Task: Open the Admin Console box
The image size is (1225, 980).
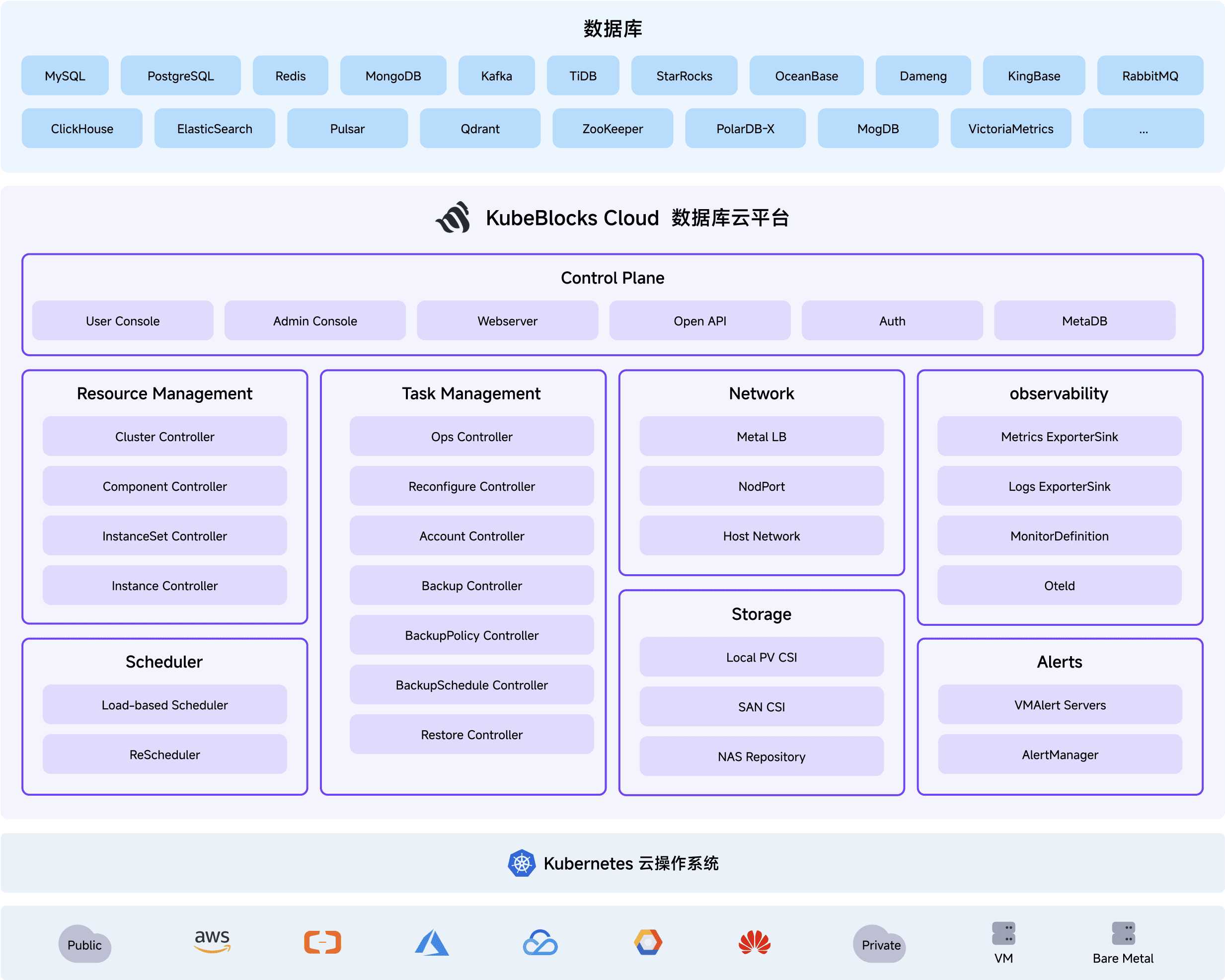Action: point(315,320)
